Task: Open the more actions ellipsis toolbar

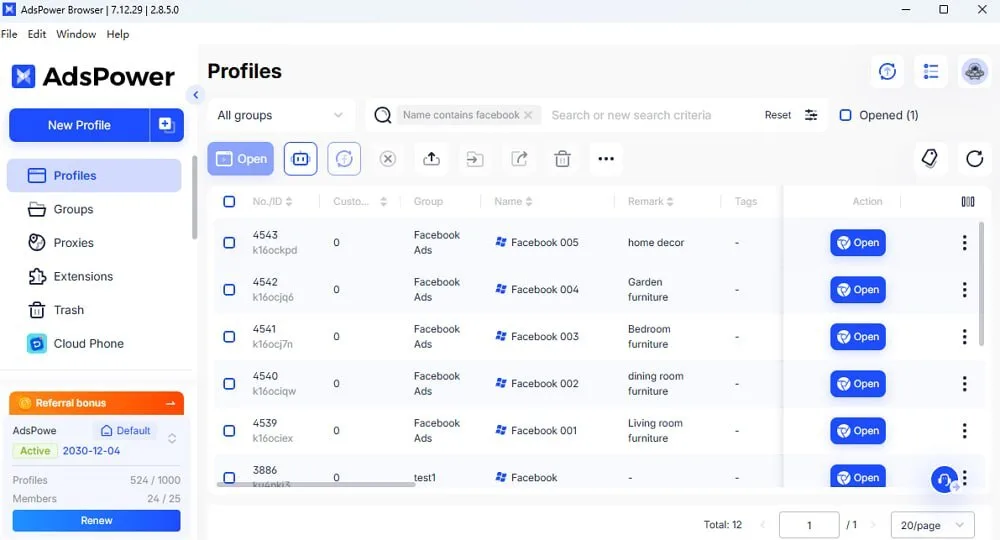Action: click(606, 159)
